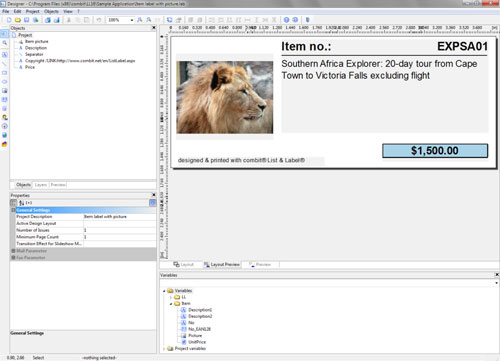Viewport: 500px width, 361px height.
Task: Select the Gauge object tool
Action: pyautogui.click(x=5, y=126)
